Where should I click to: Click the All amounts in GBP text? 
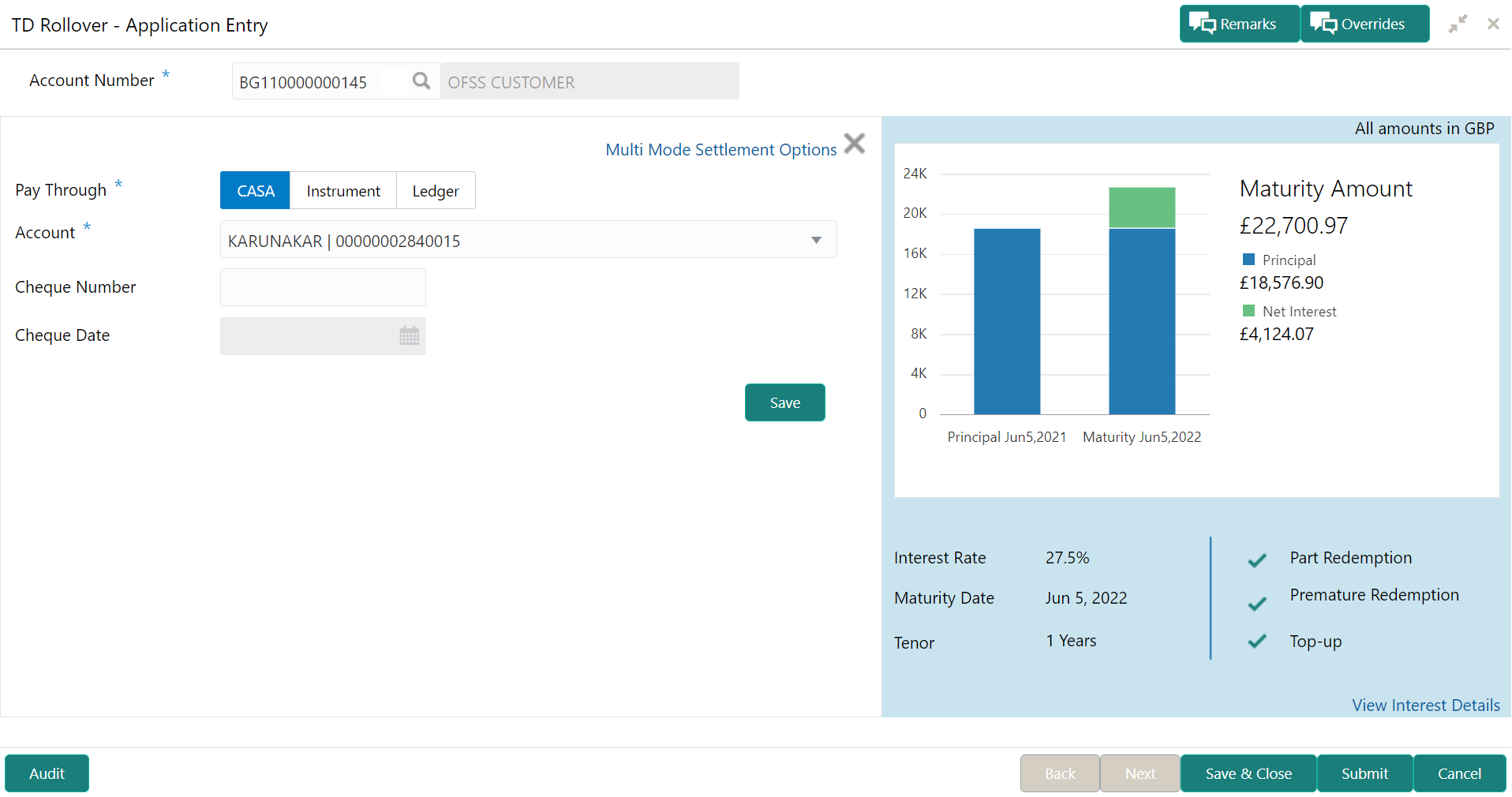[x=1424, y=129]
